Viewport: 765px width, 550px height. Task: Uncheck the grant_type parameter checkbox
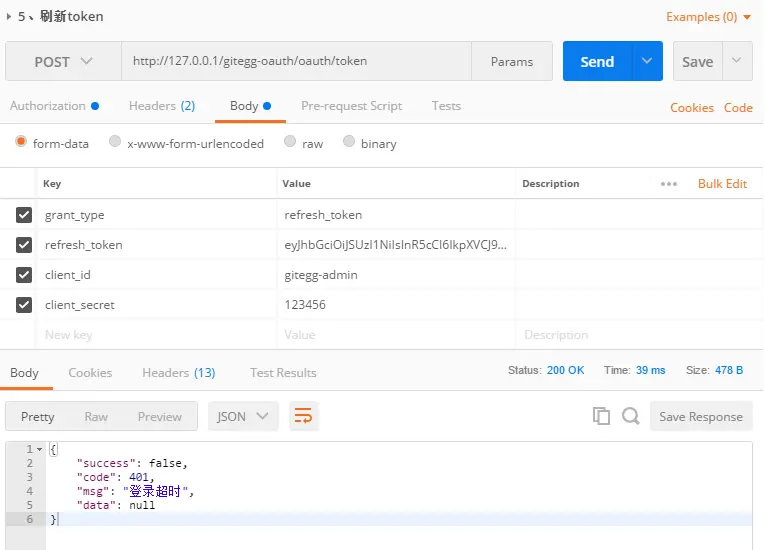tap(24, 215)
